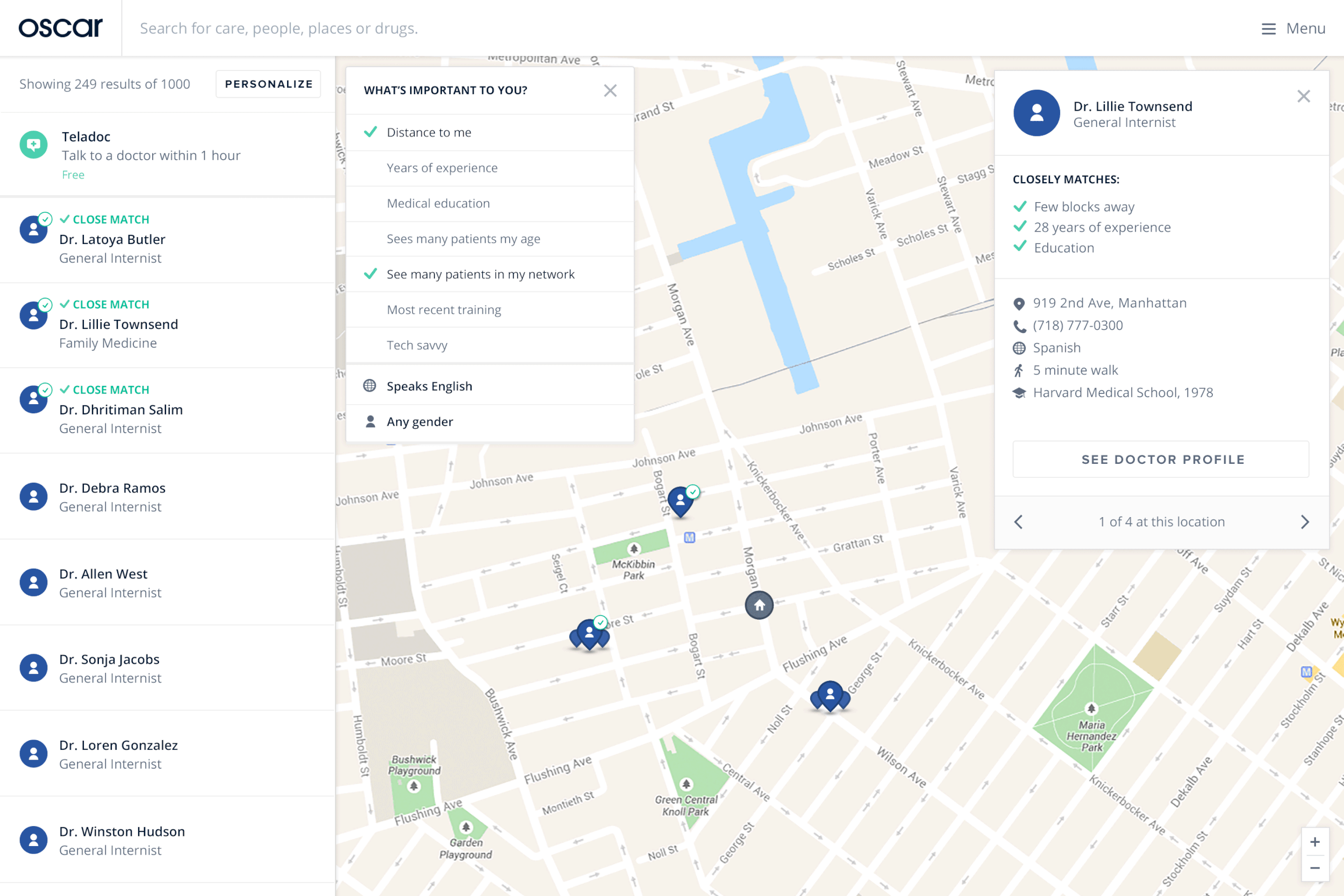Click the map pin cluster near George St
Image resolution: width=1344 pixels, height=896 pixels.
point(830,696)
